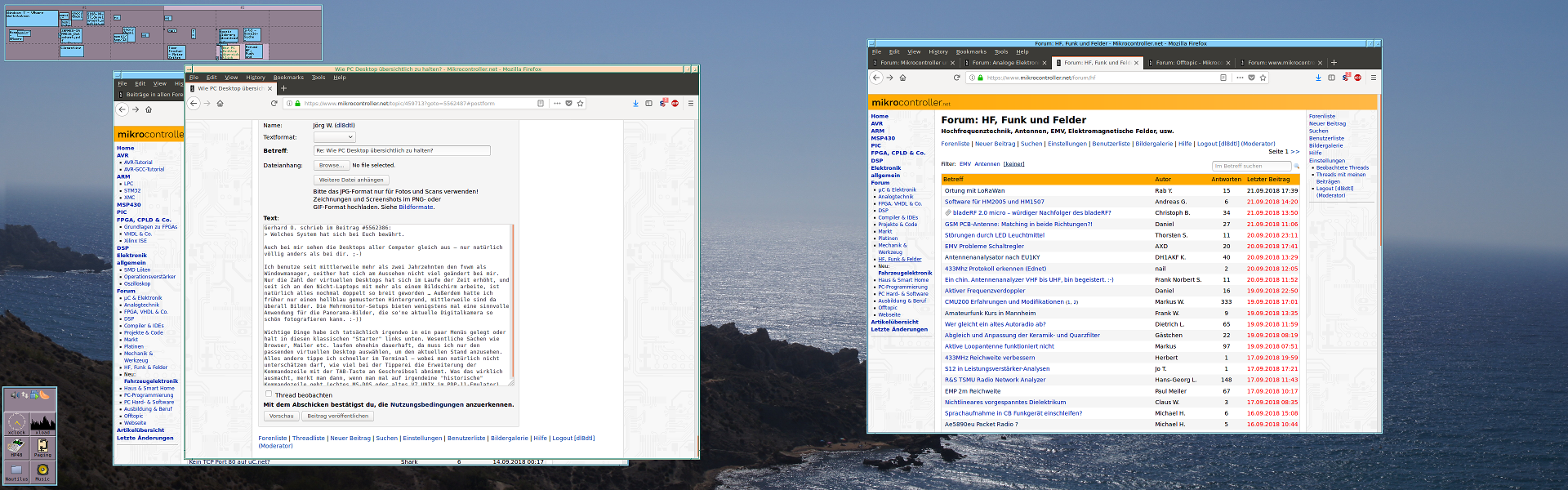Image resolution: width=1568 pixels, height=490 pixels.
Task: Open new tab plus in HF forum window
Action: click(1334, 62)
